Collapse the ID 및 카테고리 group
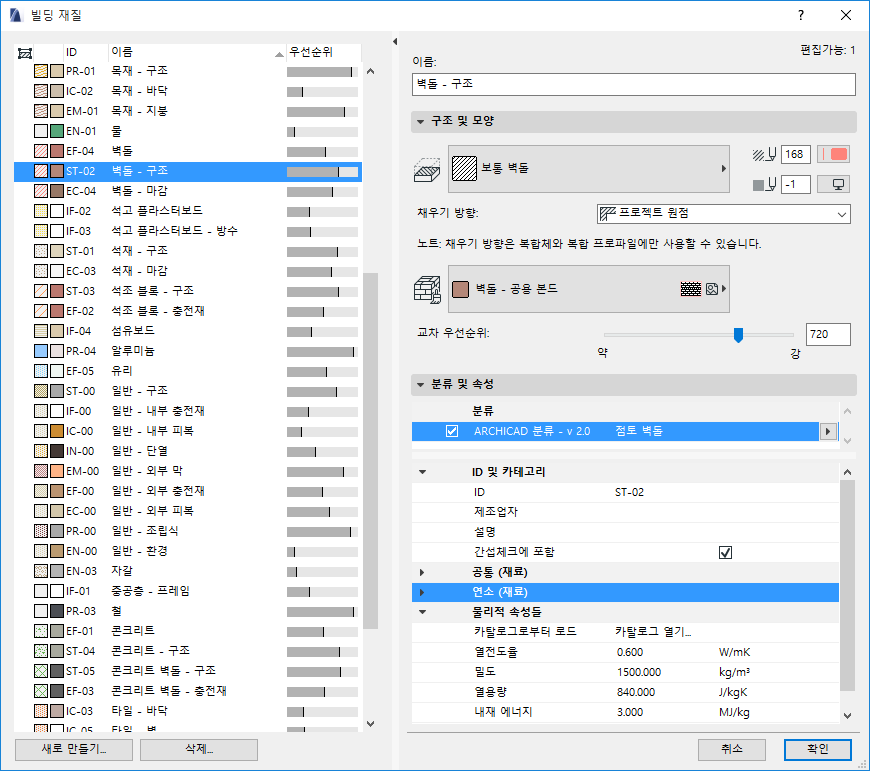Viewport: 870px width, 771px height. (x=423, y=472)
